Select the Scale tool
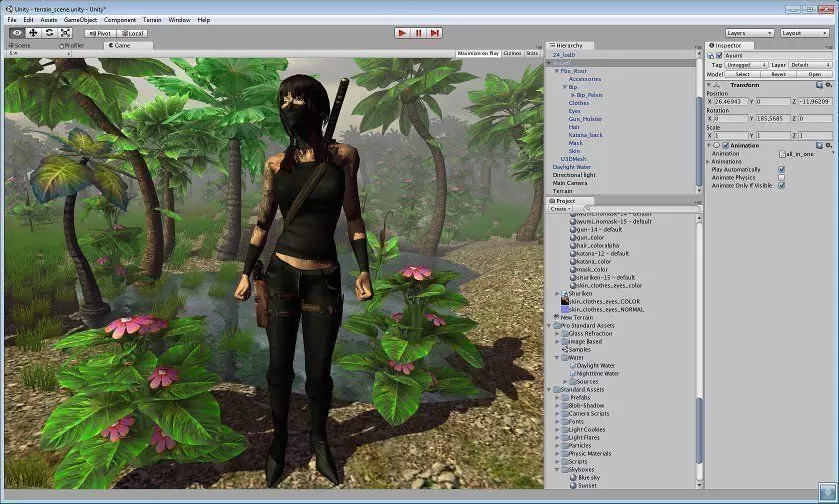This screenshot has width=839, height=504. click(65, 33)
